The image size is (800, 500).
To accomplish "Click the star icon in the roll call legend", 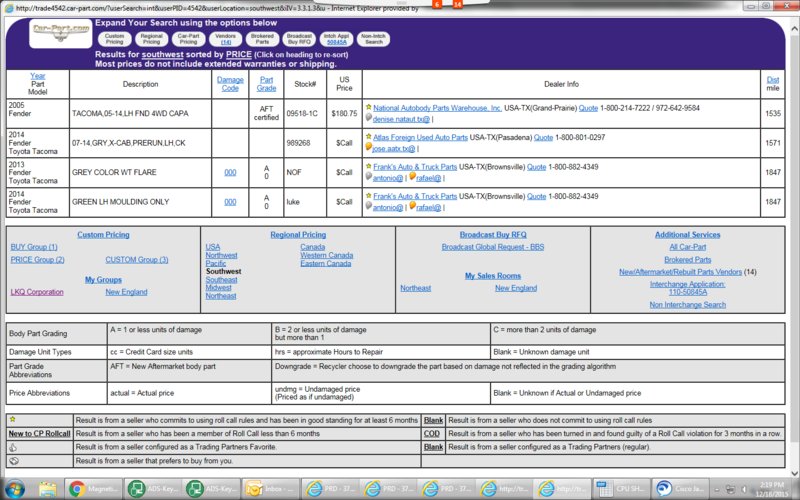I will click(13, 419).
